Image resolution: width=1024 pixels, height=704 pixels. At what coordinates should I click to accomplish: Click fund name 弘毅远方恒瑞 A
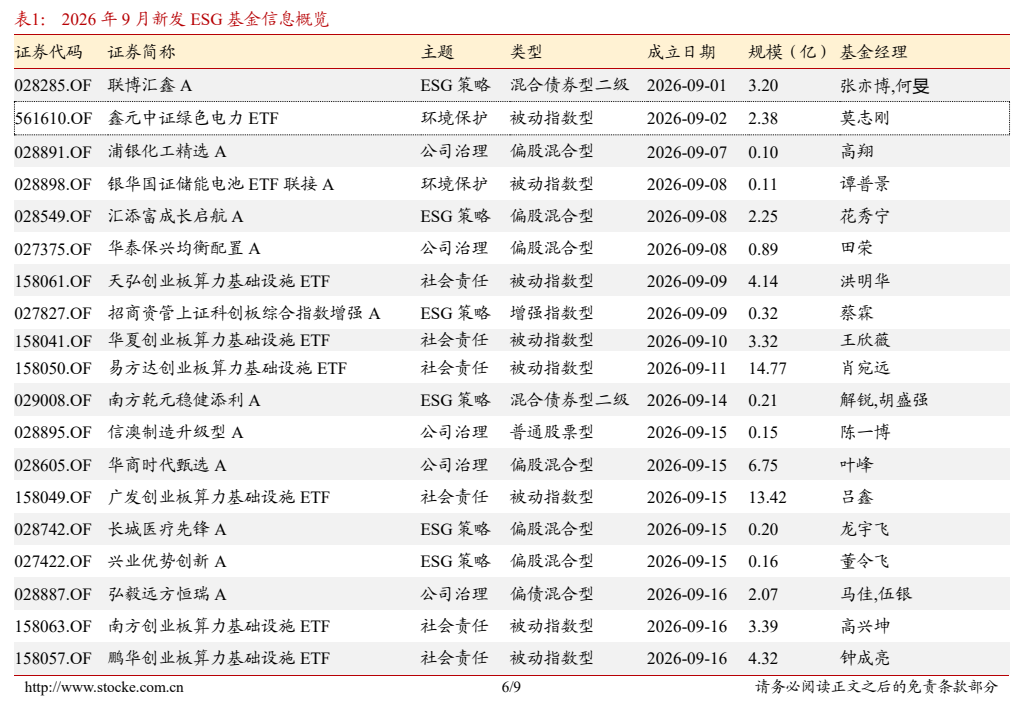tap(167, 594)
